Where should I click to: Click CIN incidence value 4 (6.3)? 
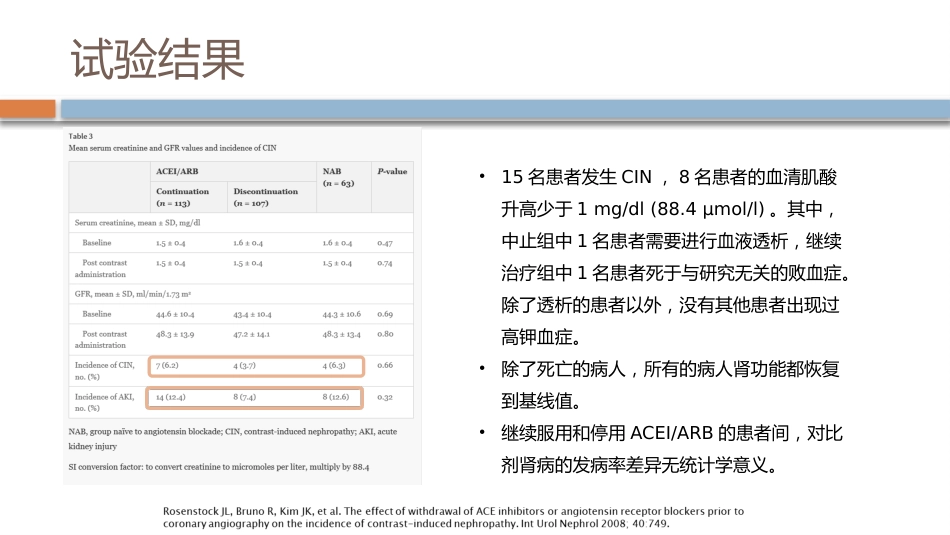[333, 365]
